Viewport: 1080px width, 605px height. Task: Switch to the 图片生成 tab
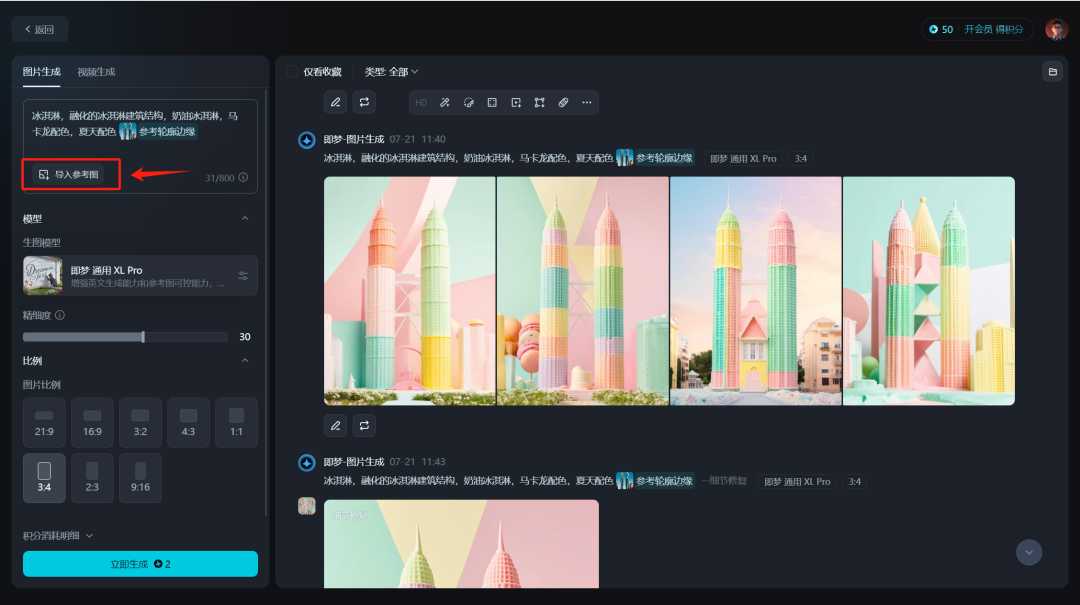40,72
